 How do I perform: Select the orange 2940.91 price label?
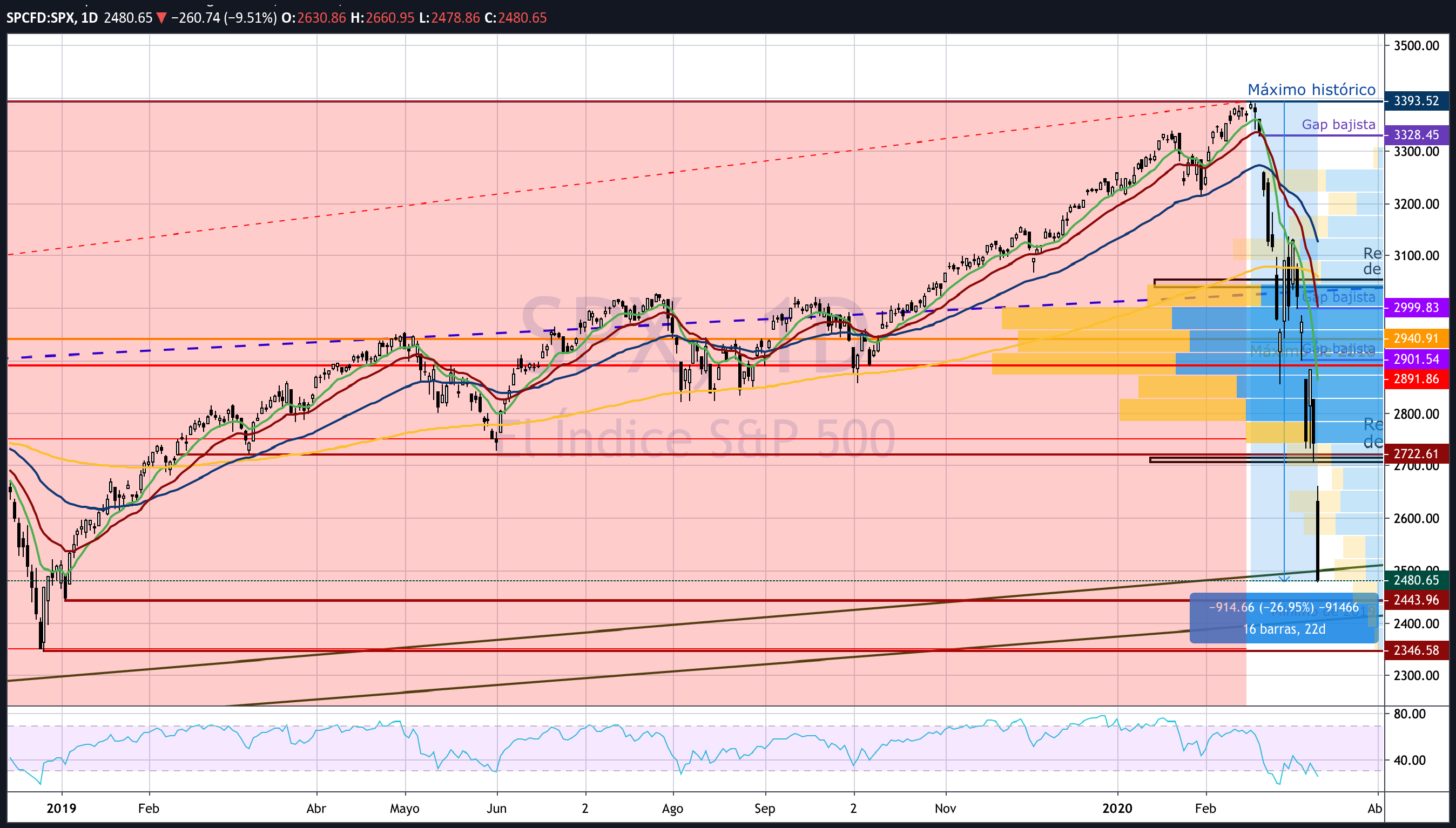click(1416, 338)
